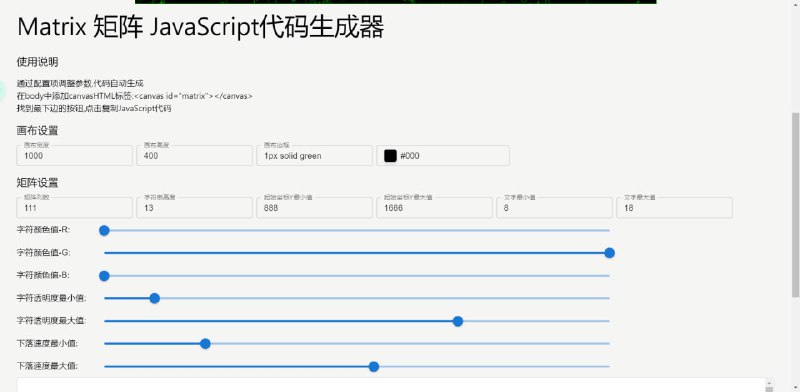800x392 pixels.
Task: Click the '画布设置' heading
Action: pos(37,131)
